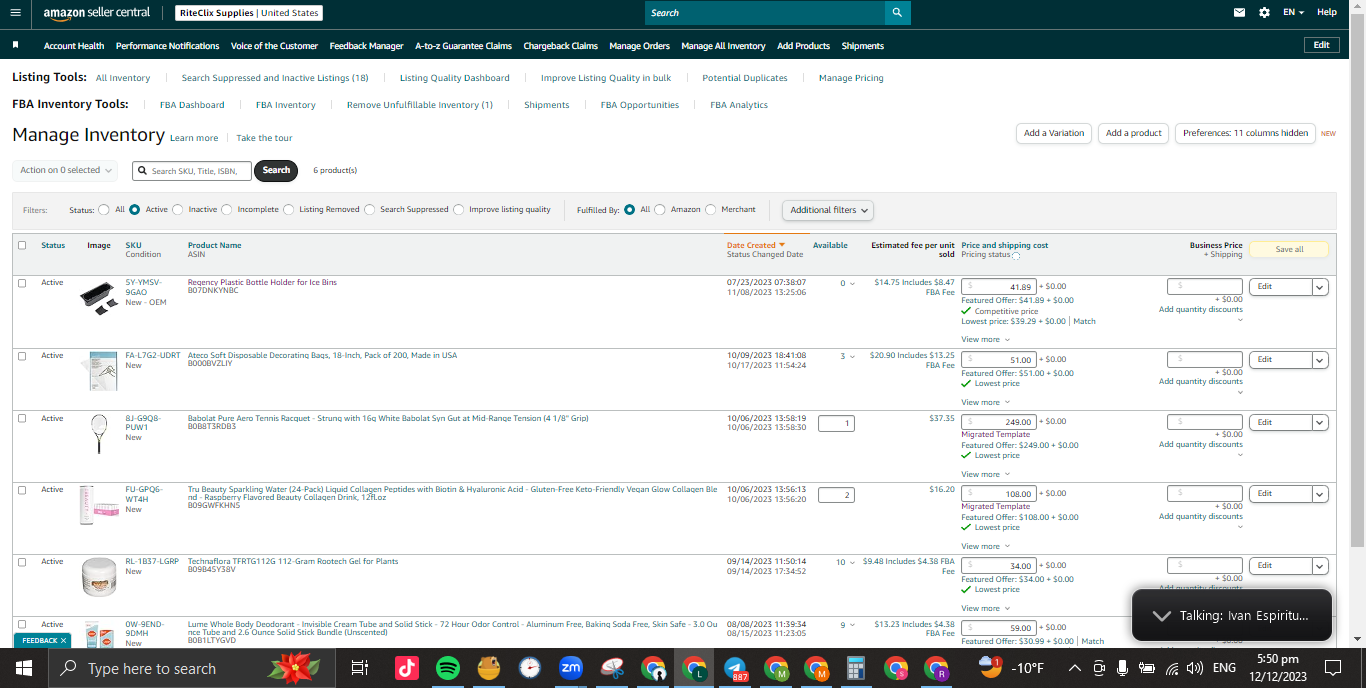Click the volume speaker tray icon
Image resolution: width=1366 pixels, height=688 pixels.
point(1194,668)
